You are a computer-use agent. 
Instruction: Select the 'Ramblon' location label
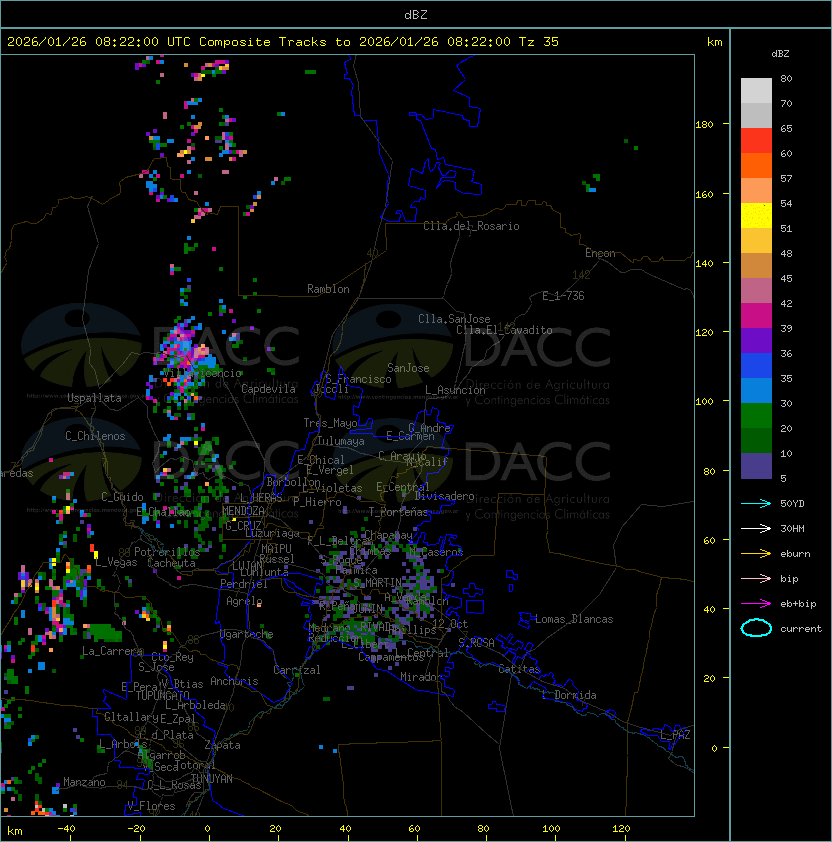pyautogui.click(x=328, y=289)
